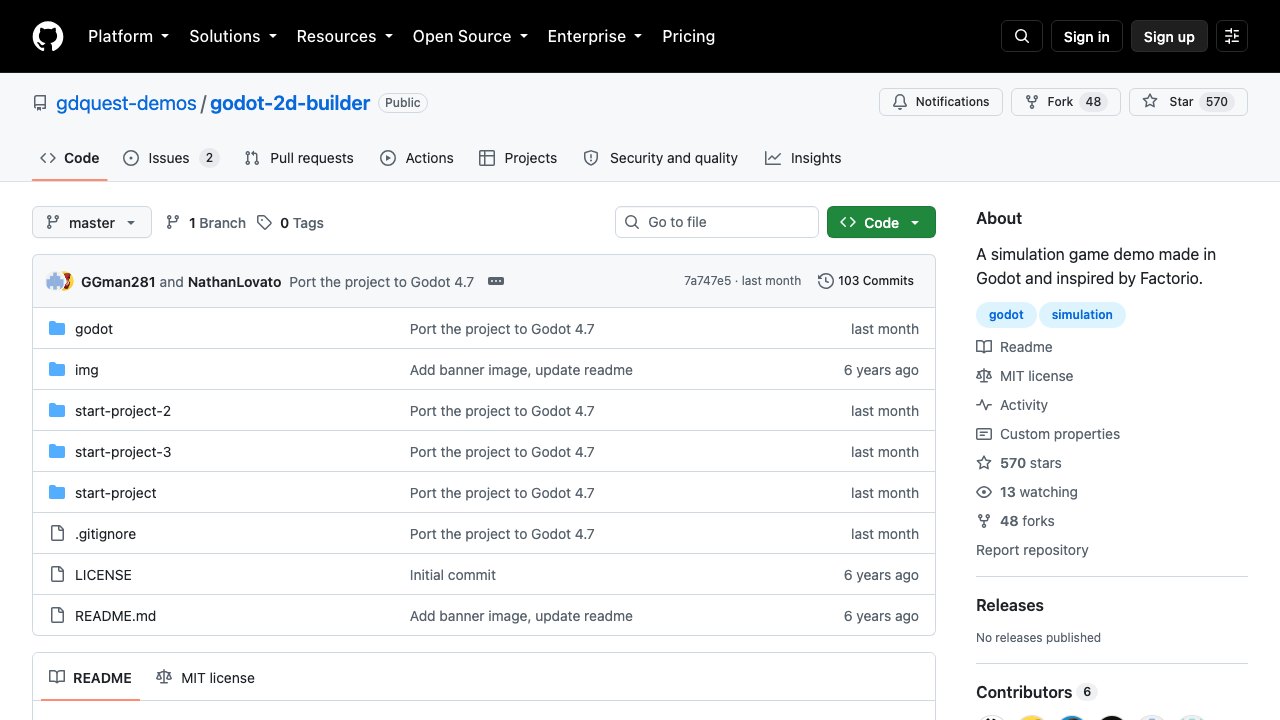Click the commit author avatars

60,281
